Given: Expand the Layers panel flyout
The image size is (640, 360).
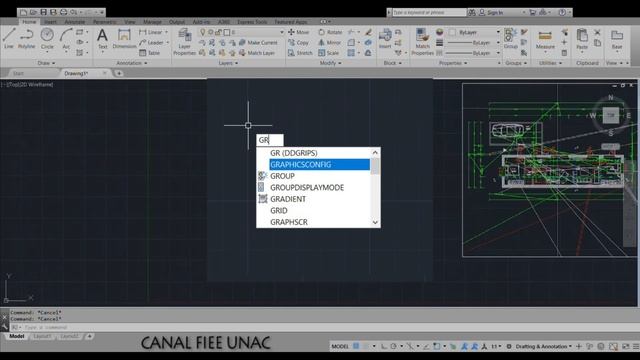Looking at the screenshot, I should [x=228, y=63].
